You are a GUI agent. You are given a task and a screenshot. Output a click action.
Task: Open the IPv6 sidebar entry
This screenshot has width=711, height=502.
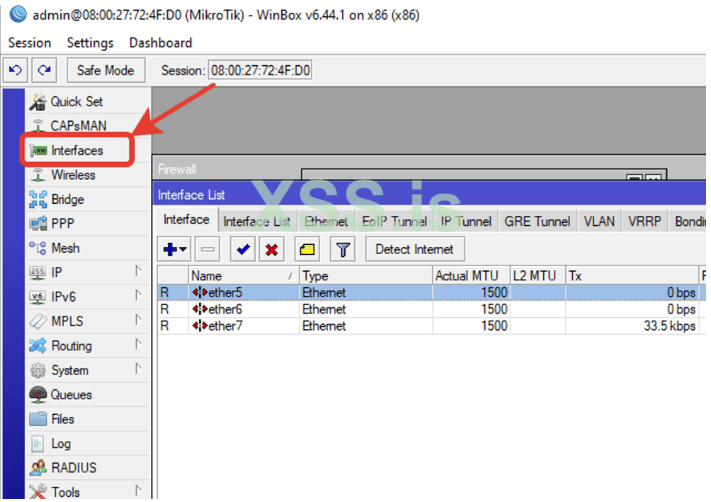[x=88, y=297]
